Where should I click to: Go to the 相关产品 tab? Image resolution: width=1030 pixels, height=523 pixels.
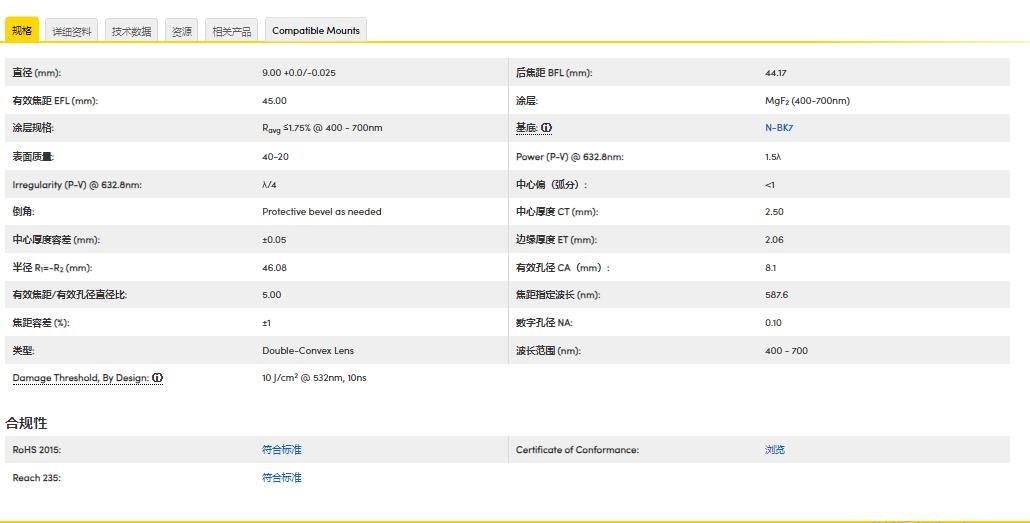tap(231, 31)
